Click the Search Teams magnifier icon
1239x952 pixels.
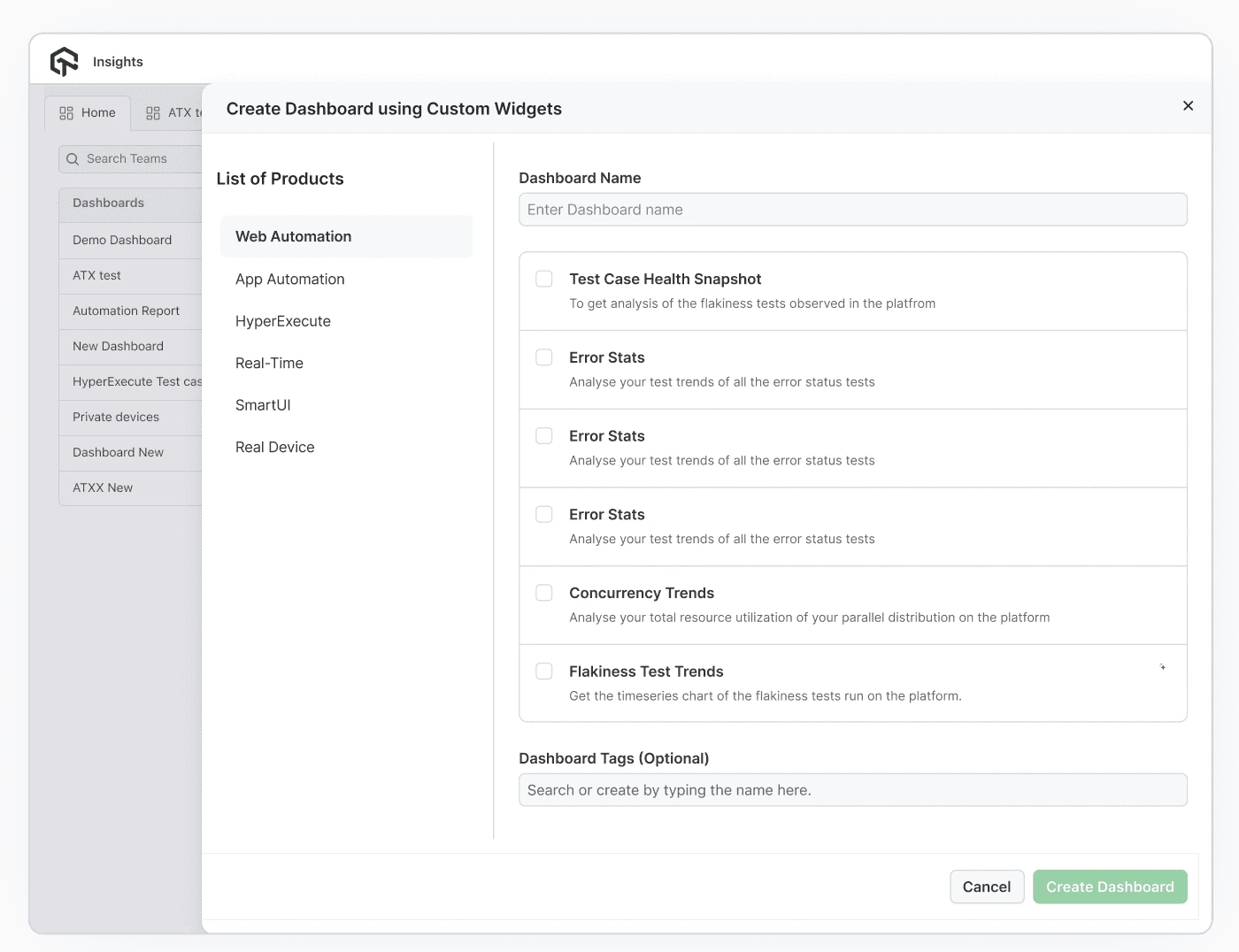(x=73, y=159)
